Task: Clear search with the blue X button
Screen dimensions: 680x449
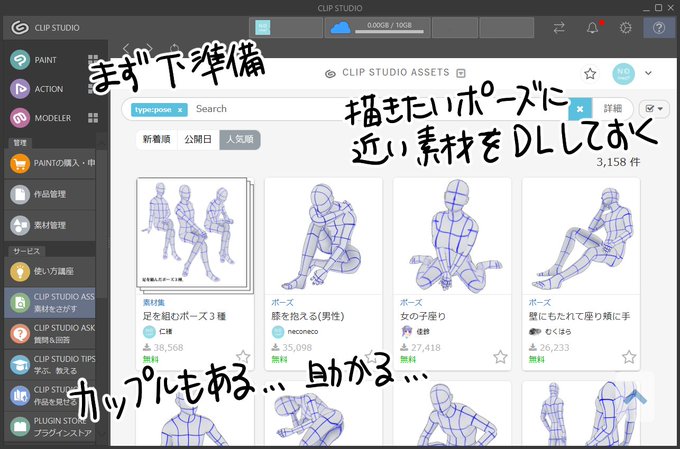Action: [580, 108]
